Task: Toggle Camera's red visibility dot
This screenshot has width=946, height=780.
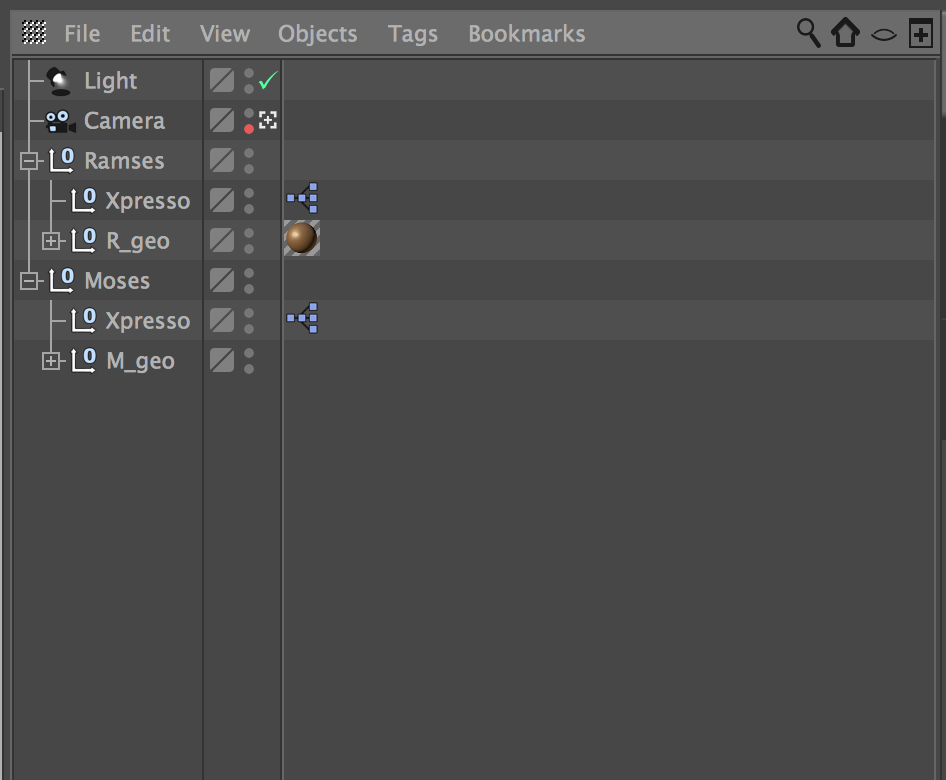Action: click(249, 128)
